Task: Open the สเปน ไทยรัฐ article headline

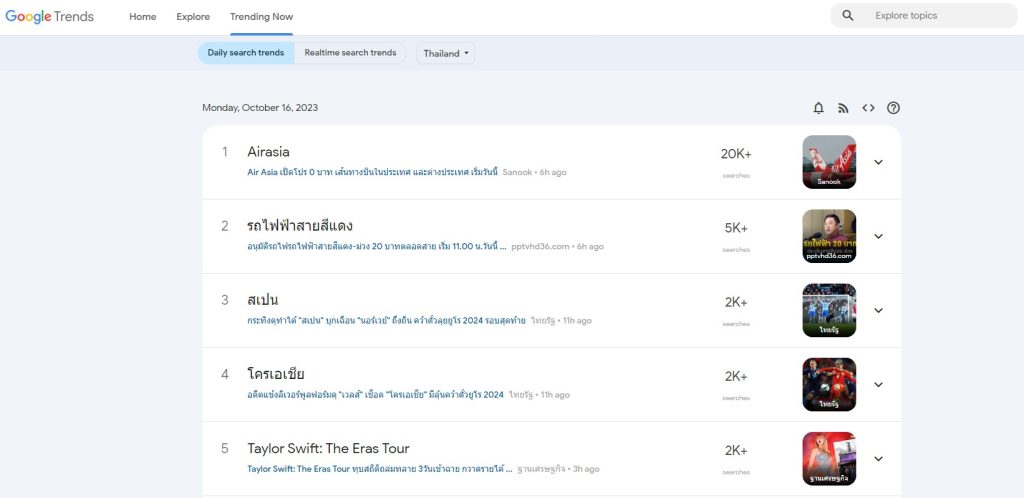Action: pyautogui.click(x=386, y=321)
